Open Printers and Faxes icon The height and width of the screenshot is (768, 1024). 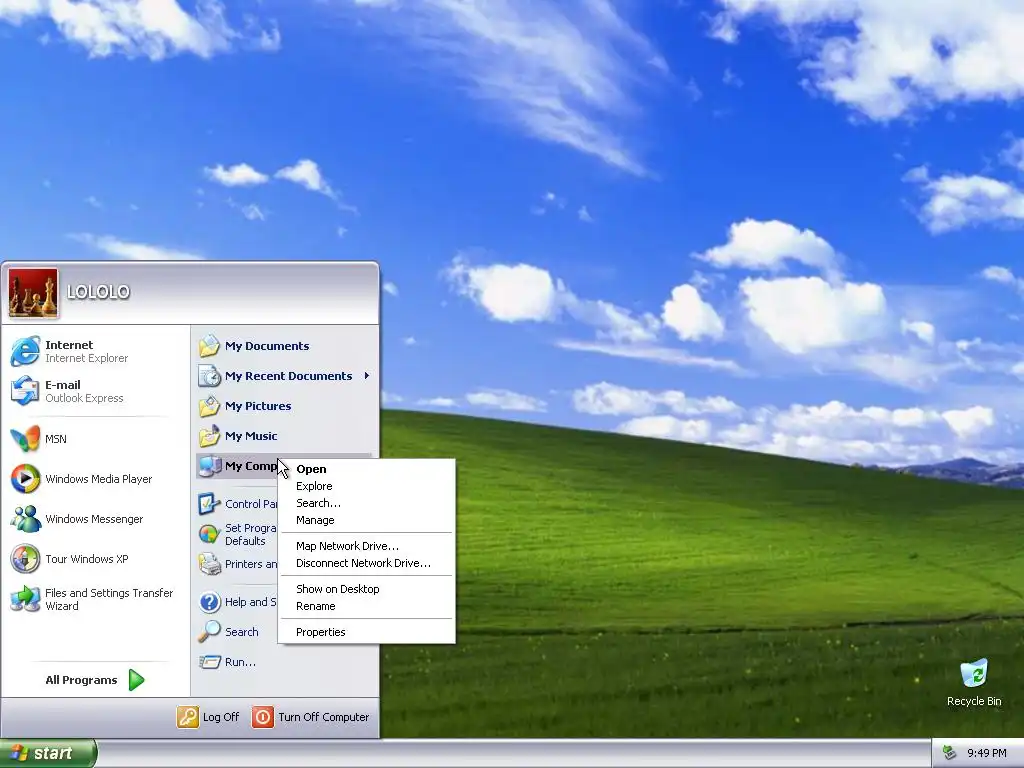point(210,564)
